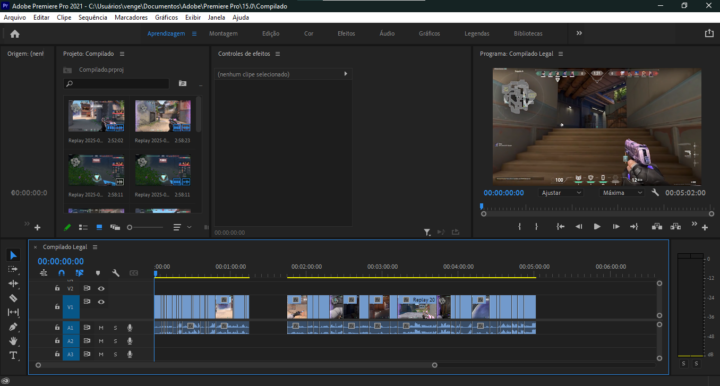Click the Home icon
Image resolution: width=720 pixels, height=386 pixels.
(15, 34)
